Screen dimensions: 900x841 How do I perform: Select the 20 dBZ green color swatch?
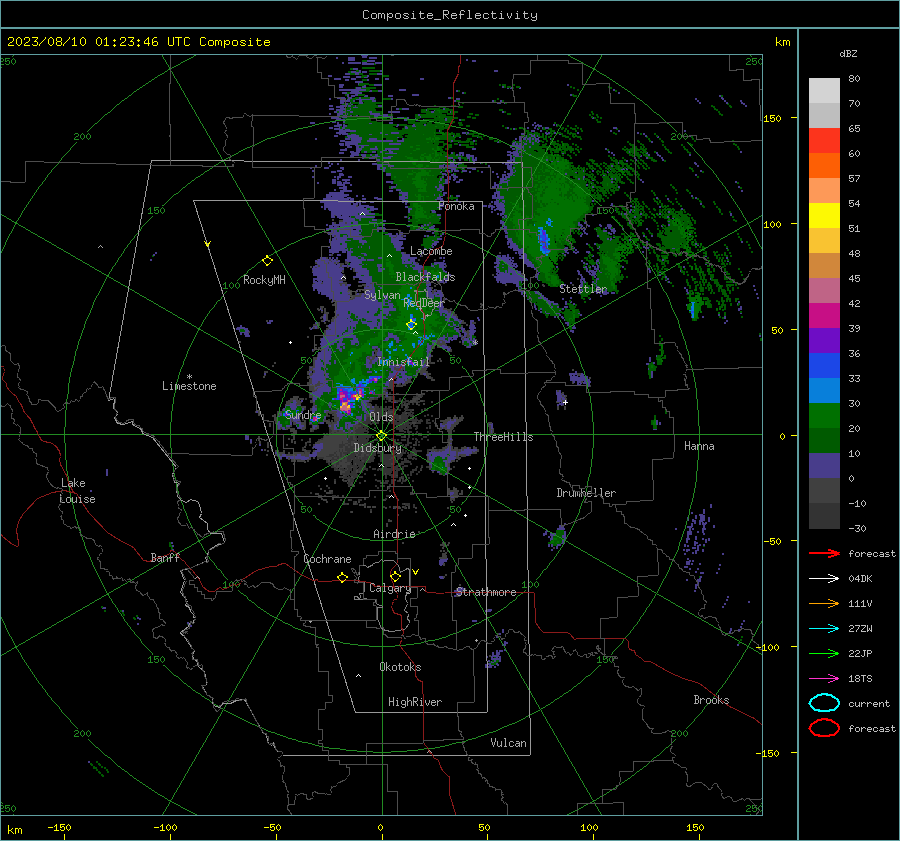(x=824, y=415)
